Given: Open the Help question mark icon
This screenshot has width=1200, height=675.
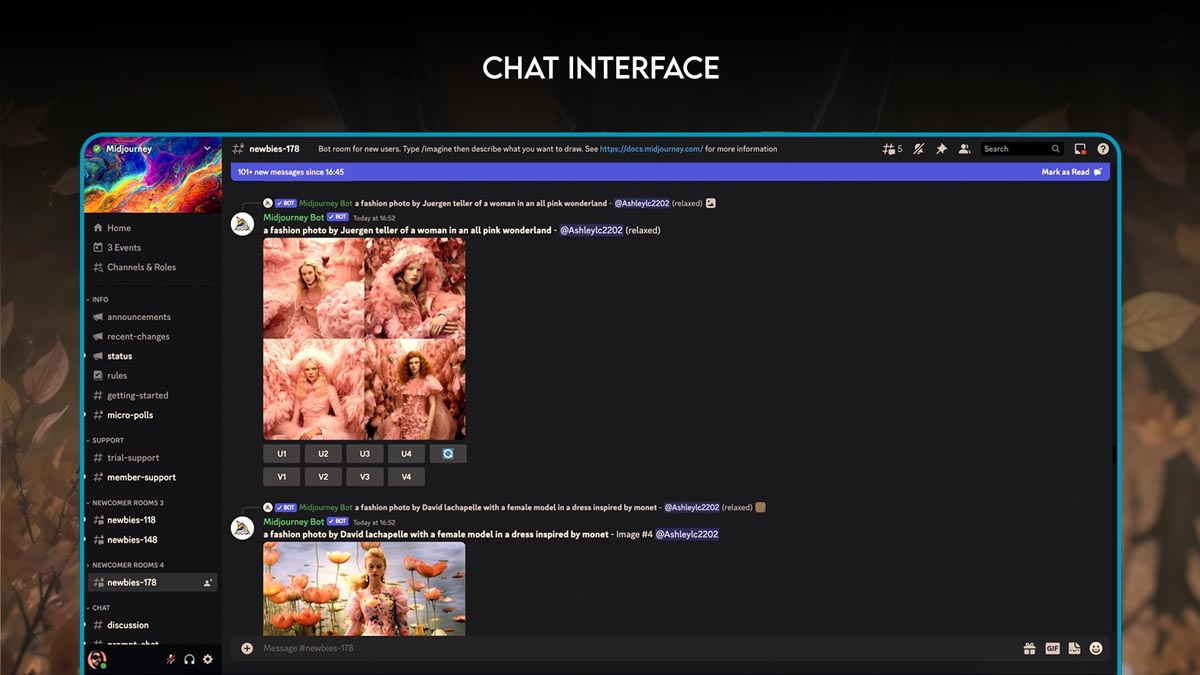Looking at the screenshot, I should pyautogui.click(x=1103, y=149).
